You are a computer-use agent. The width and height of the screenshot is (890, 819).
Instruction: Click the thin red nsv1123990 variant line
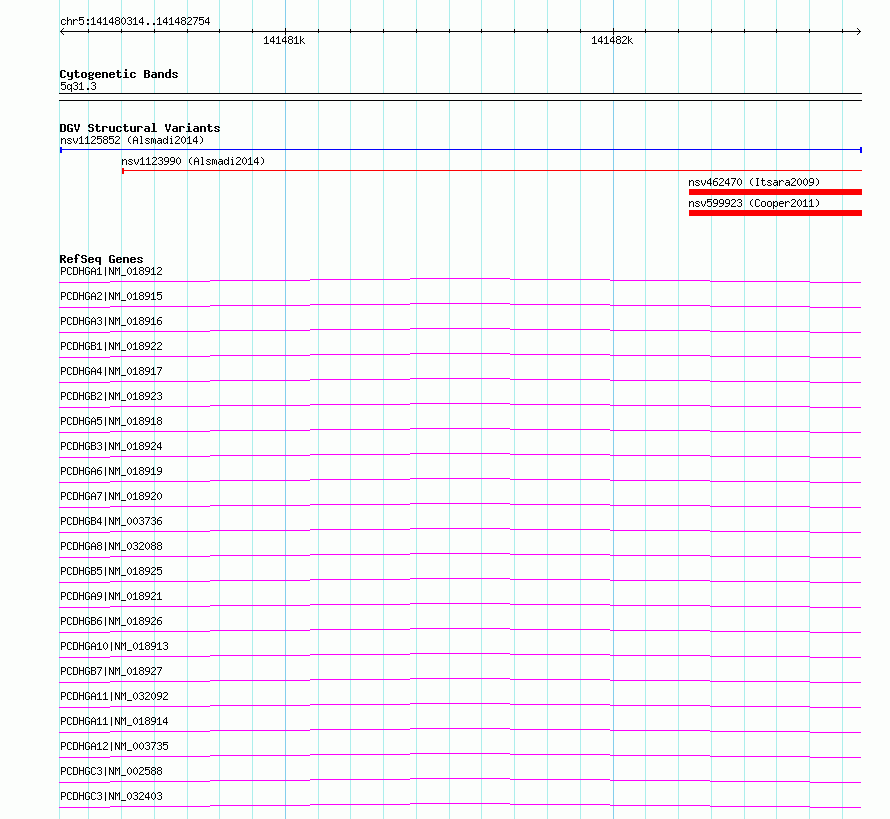coord(492,170)
